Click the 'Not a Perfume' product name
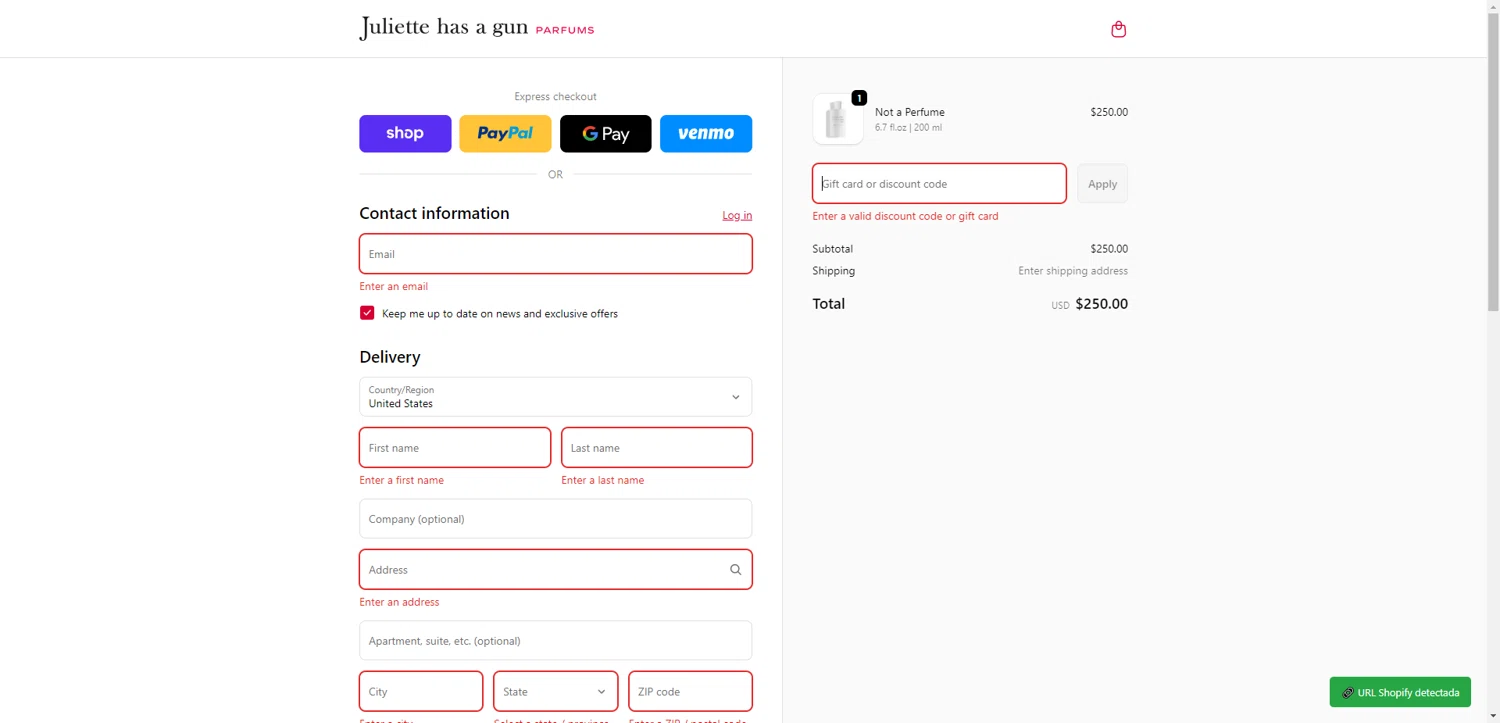The height and width of the screenshot is (723, 1500). pos(910,112)
